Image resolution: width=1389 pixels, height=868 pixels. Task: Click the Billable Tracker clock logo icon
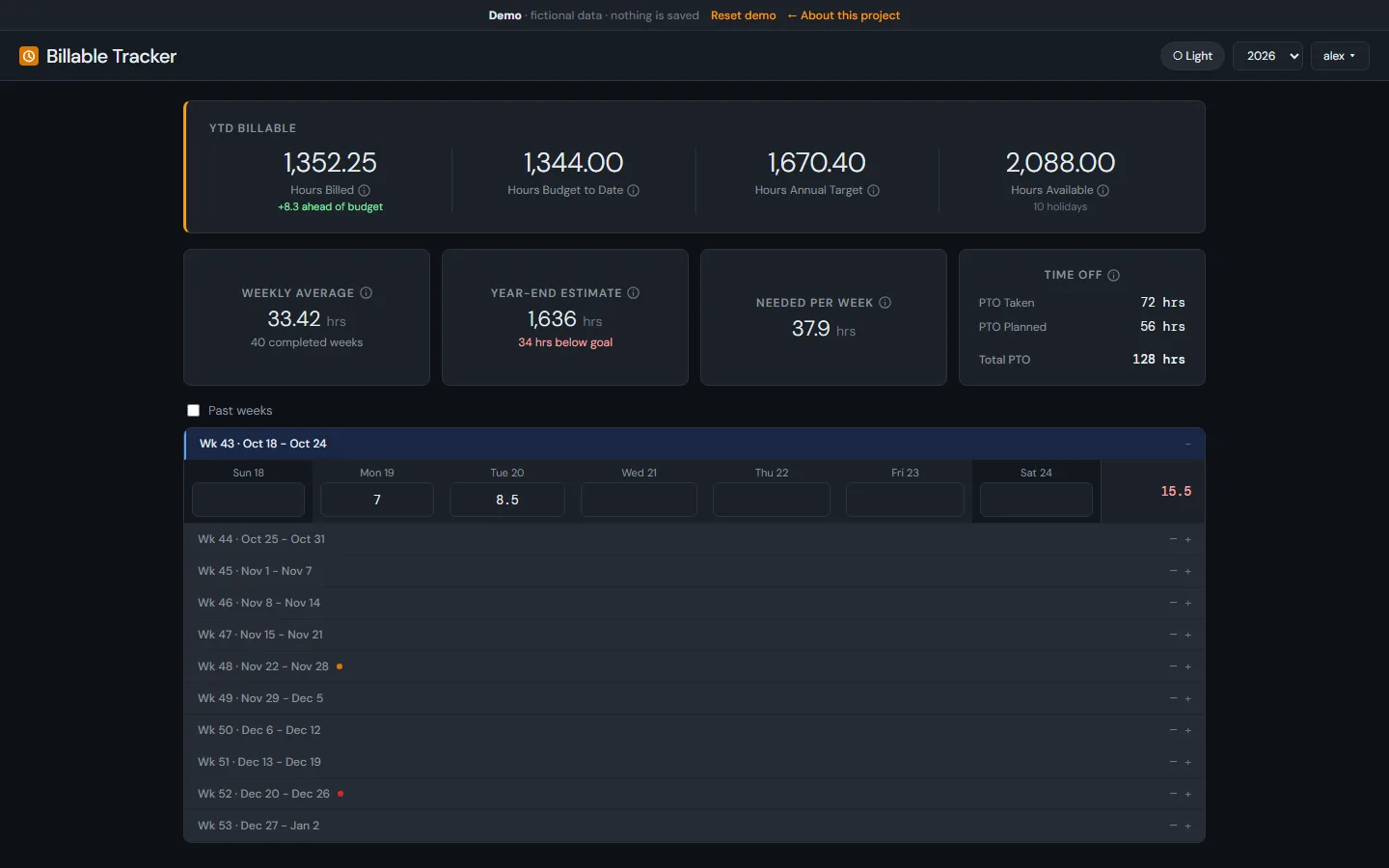coord(29,56)
